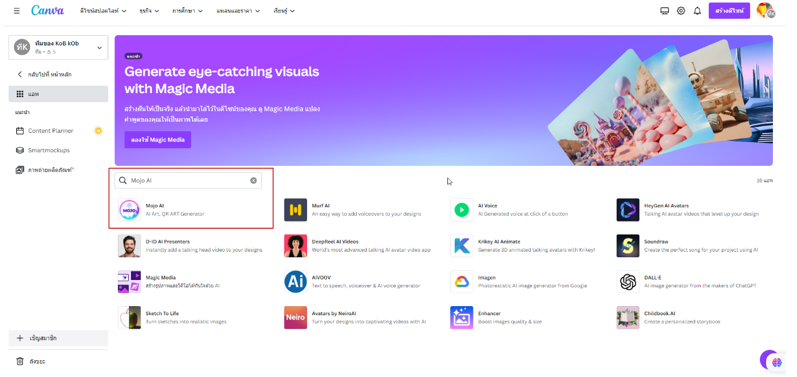
Task: Open the D-ID AI Presenters icon
Action: 130,246
